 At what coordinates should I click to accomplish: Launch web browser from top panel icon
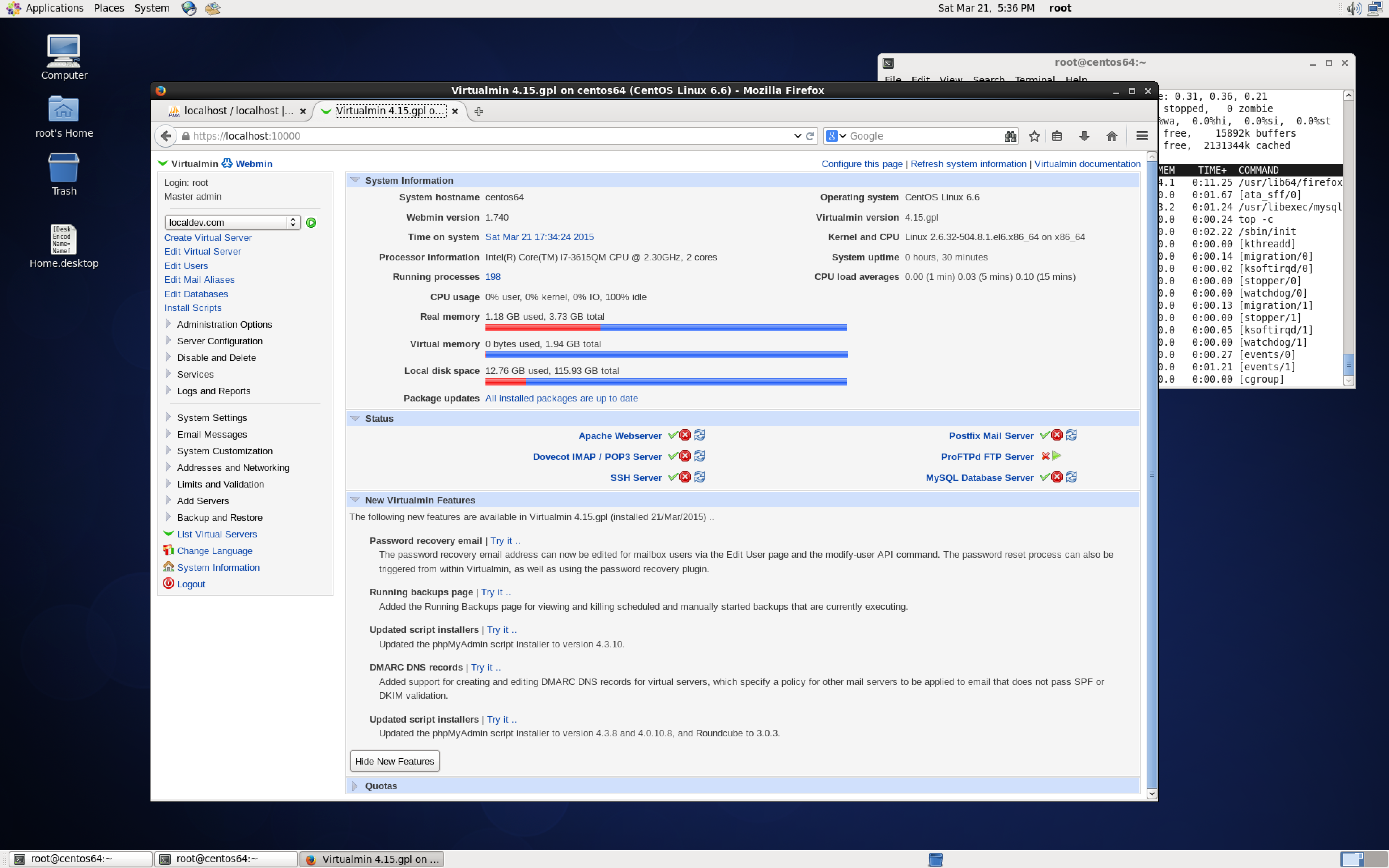tap(188, 8)
